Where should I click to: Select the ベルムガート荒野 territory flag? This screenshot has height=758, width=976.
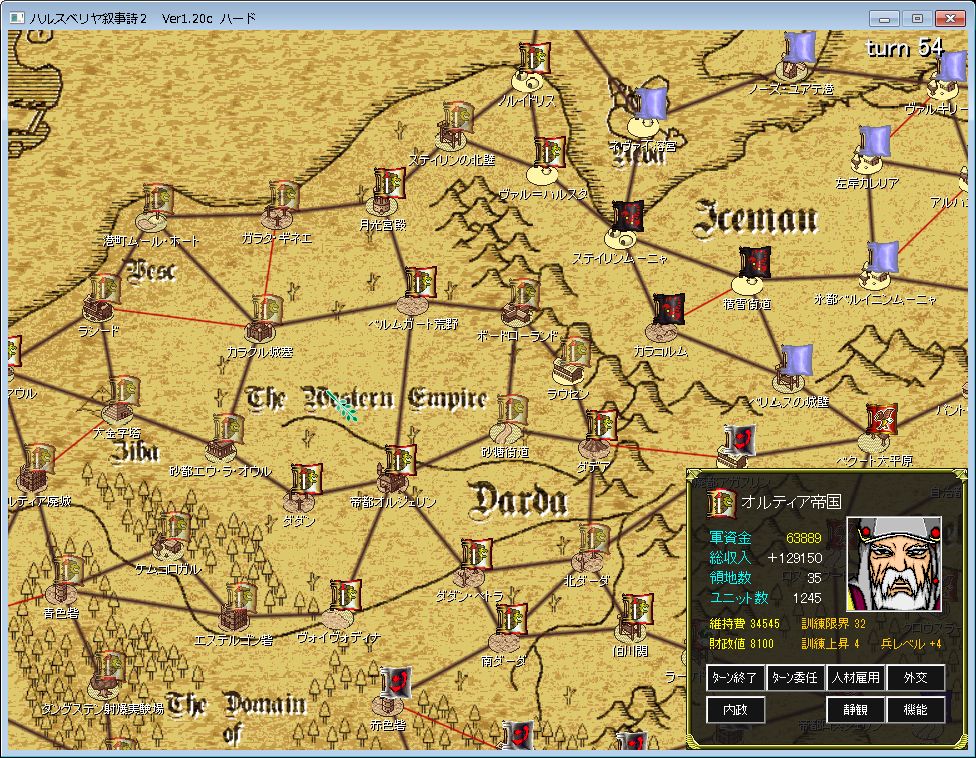coord(420,282)
